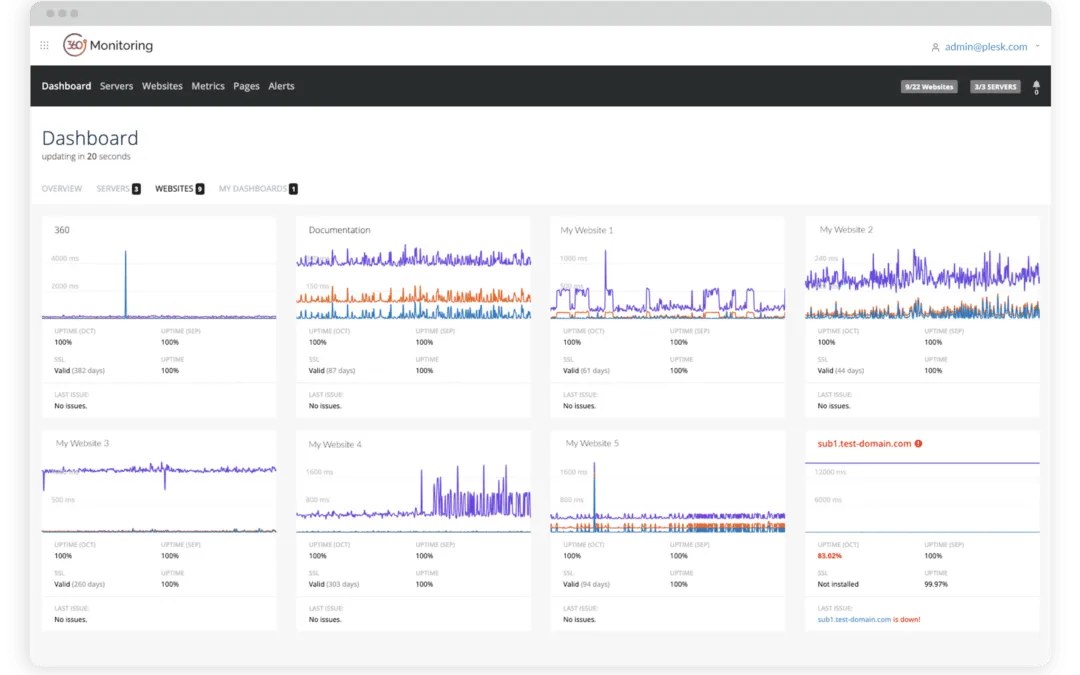
Task: Select the Websites item in the navigation bar
Action: [x=162, y=86]
